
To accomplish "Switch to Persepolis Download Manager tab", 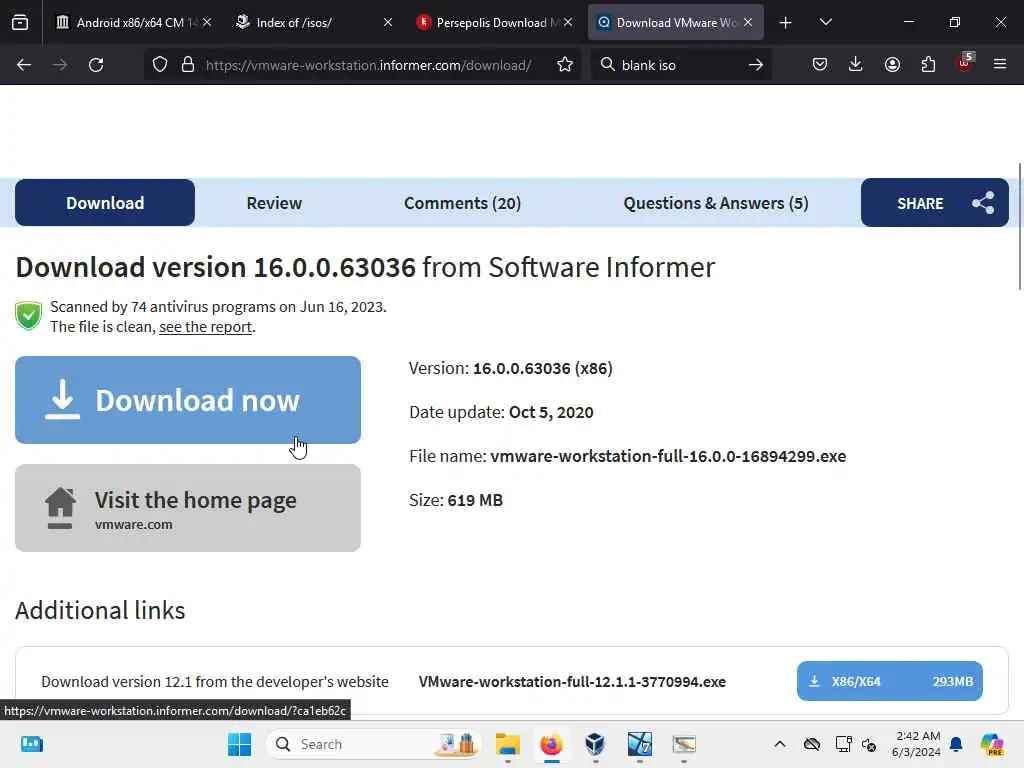I will [494, 23].
